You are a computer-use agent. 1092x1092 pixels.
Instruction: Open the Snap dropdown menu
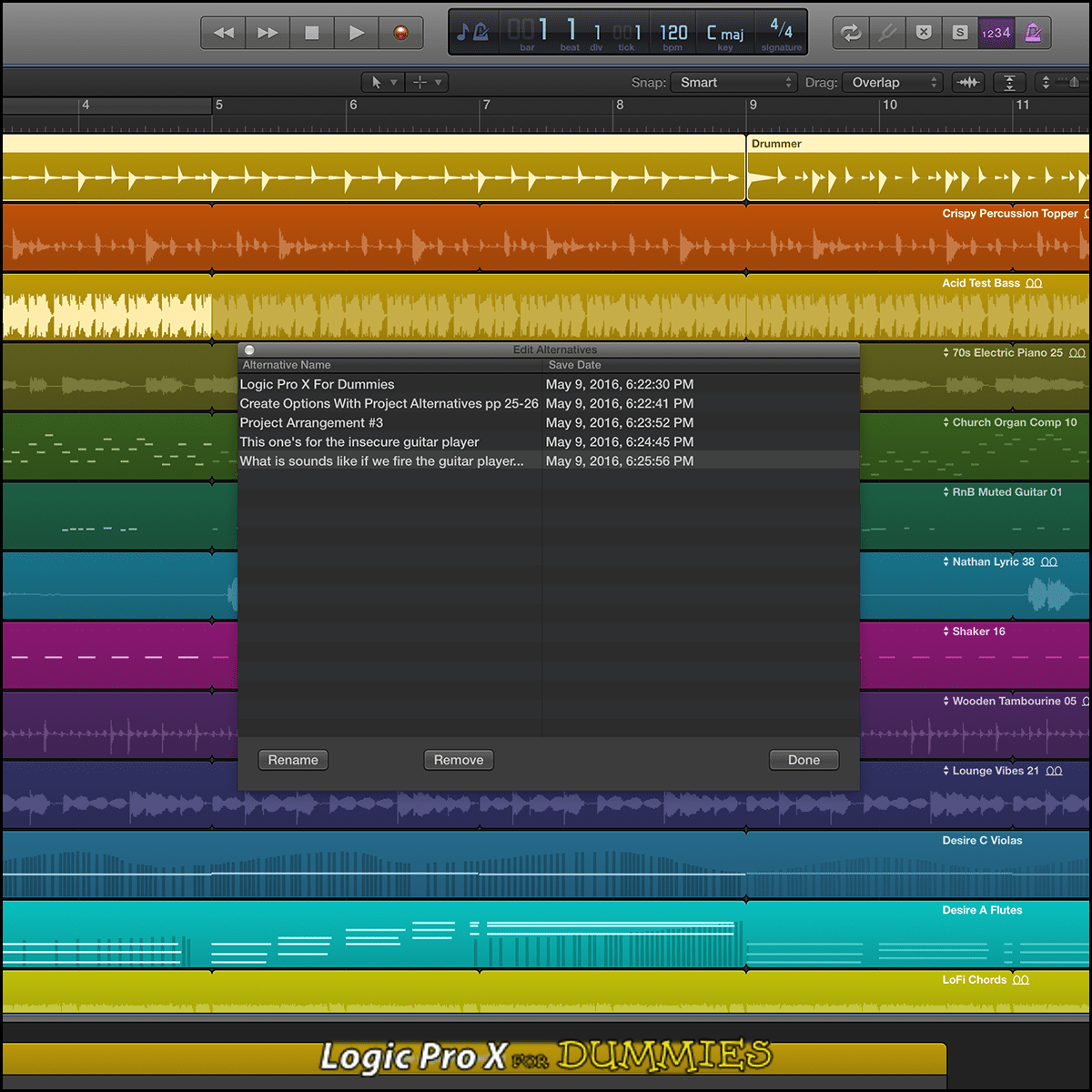[733, 83]
